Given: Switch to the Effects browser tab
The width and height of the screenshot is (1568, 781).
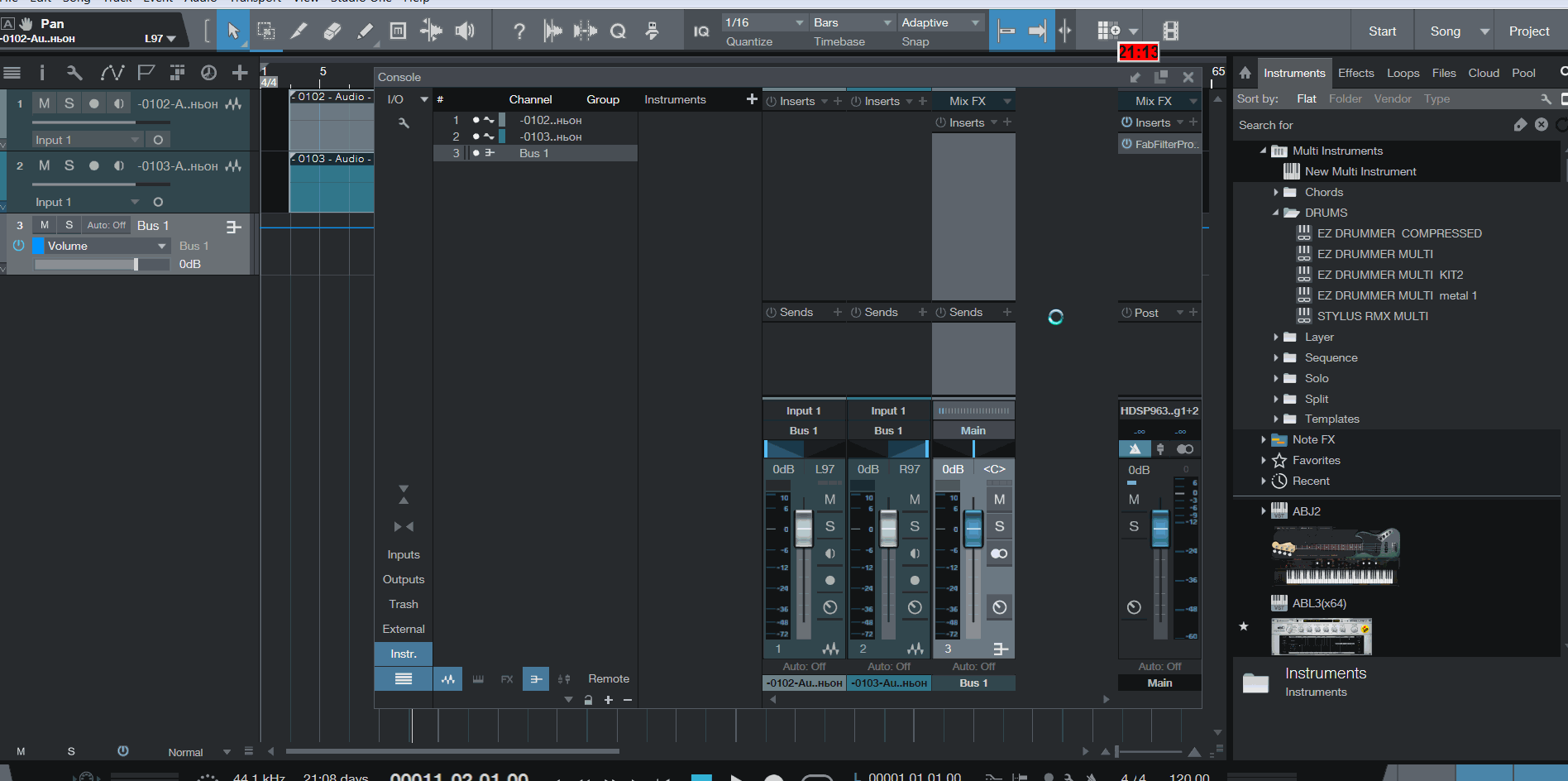Looking at the screenshot, I should (x=1355, y=73).
